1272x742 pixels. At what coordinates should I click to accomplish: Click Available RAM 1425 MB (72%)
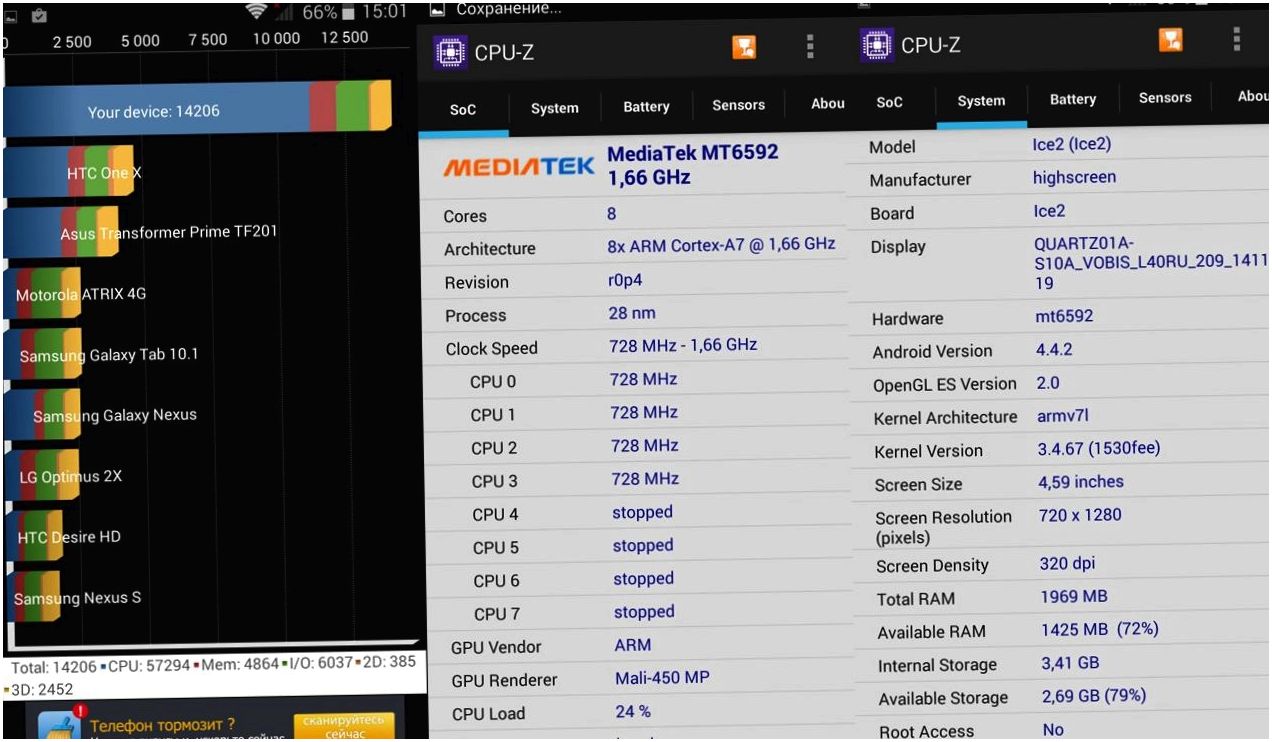1099,630
